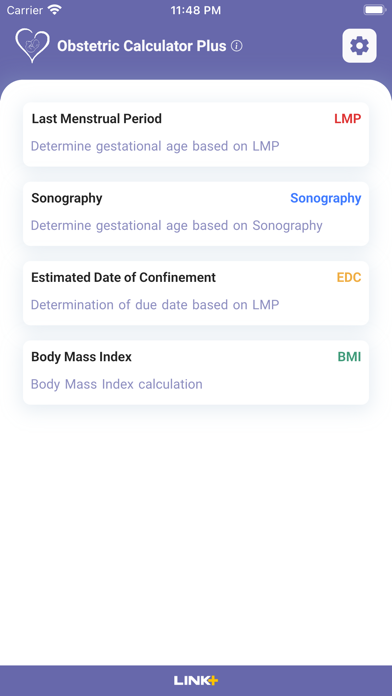Tap the info icon beside the app title

pos(237,46)
